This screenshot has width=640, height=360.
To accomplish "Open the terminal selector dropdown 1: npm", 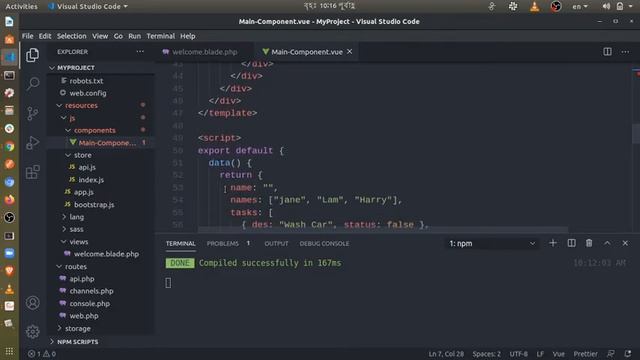I will click(491, 243).
